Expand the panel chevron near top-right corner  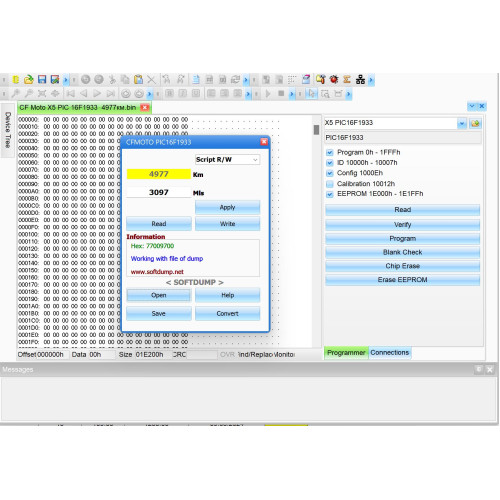pyautogui.click(x=472, y=106)
